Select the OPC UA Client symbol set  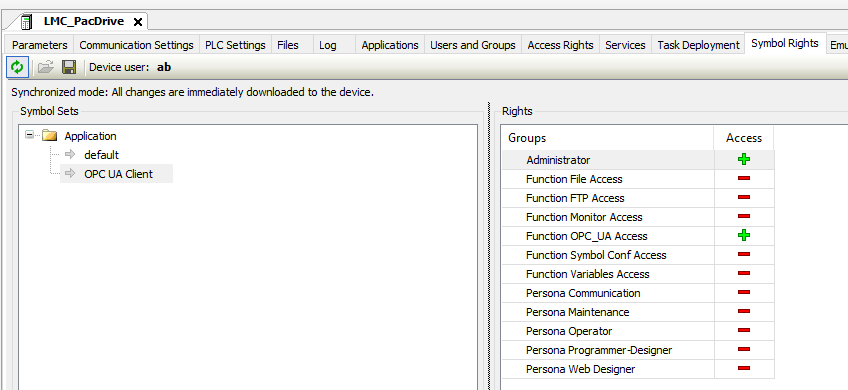point(118,174)
